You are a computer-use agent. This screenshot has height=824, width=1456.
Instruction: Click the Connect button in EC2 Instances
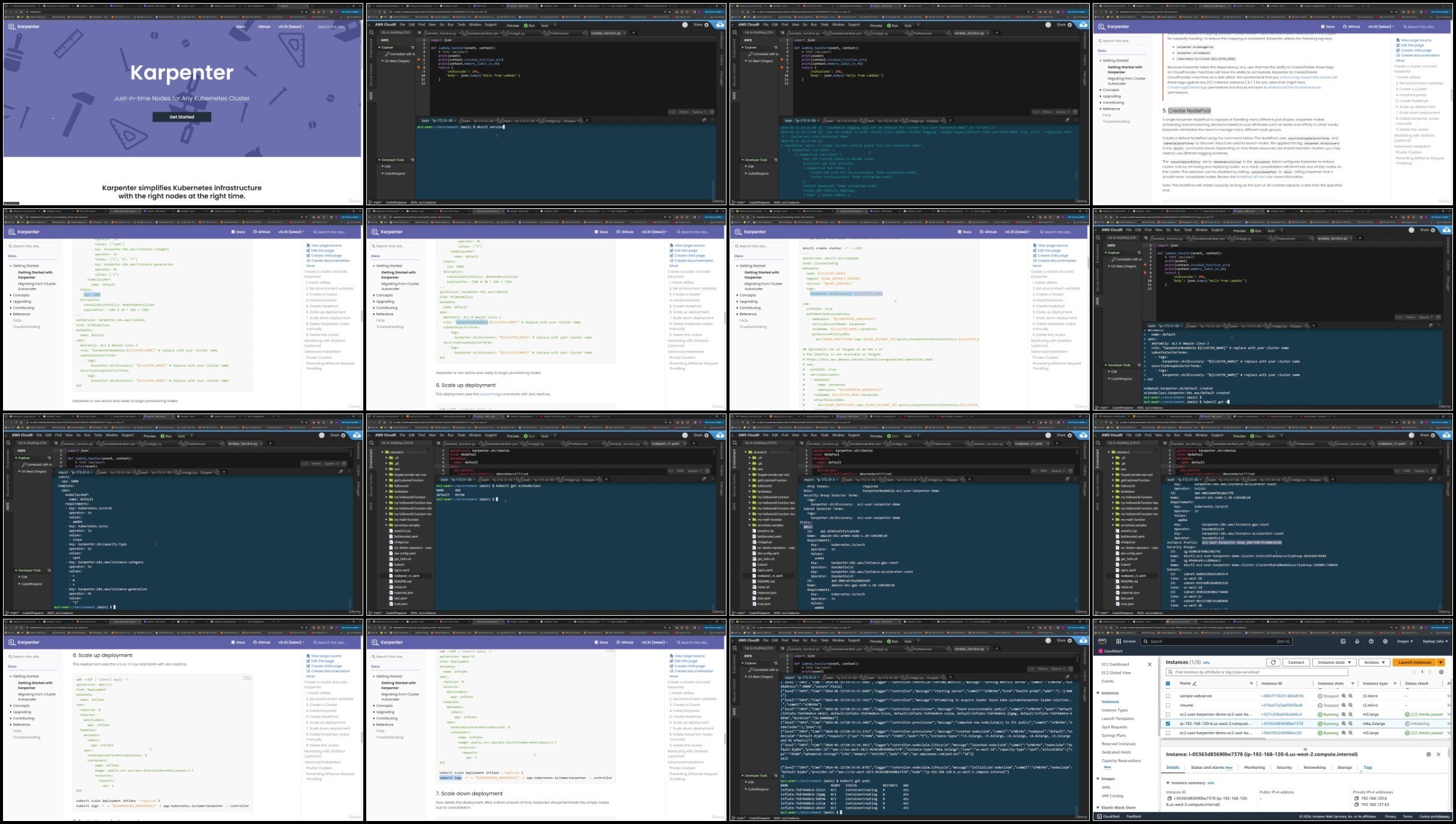(1296, 663)
